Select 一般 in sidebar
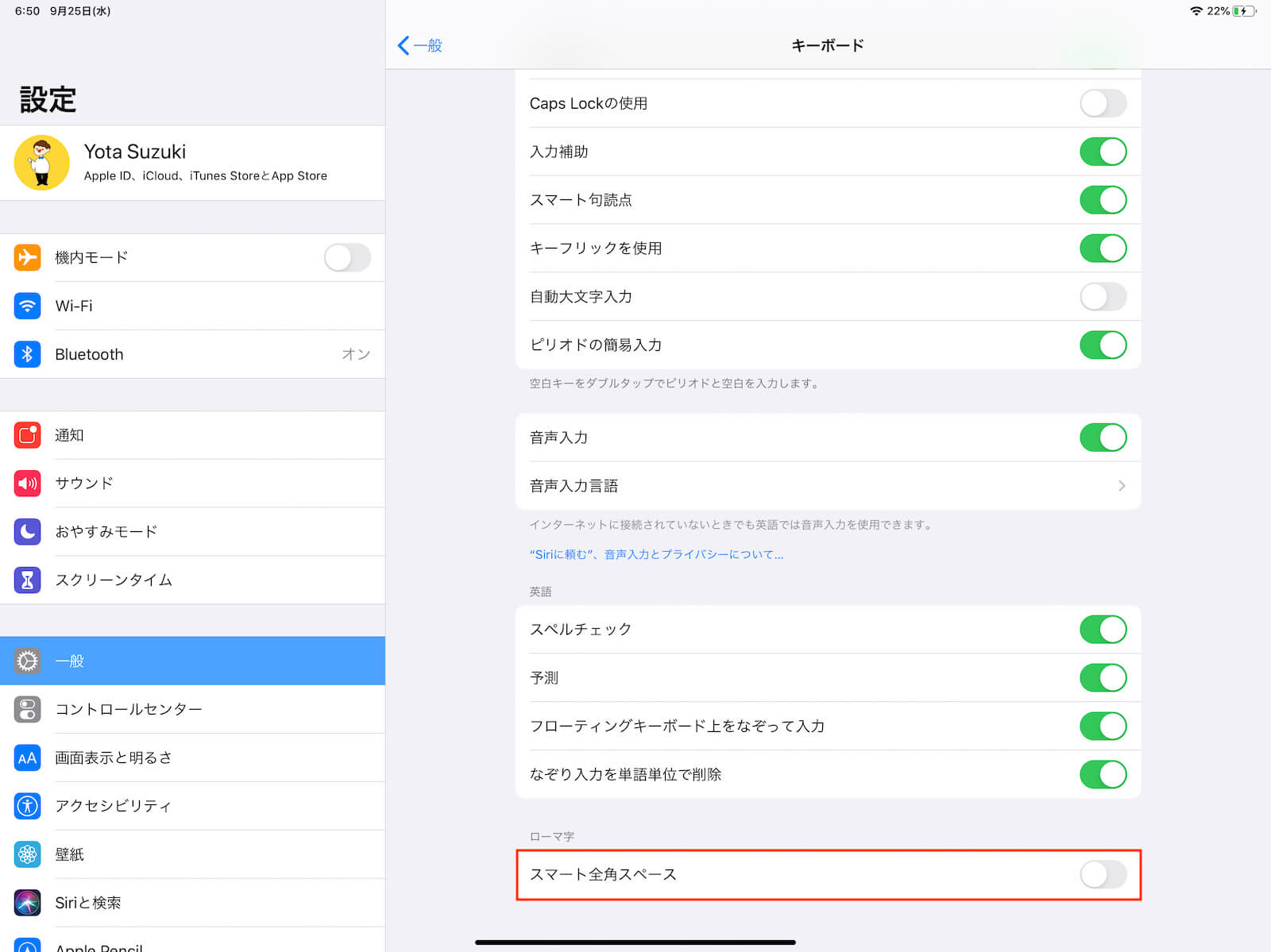Screen dimensions: 1271x952 [192, 661]
